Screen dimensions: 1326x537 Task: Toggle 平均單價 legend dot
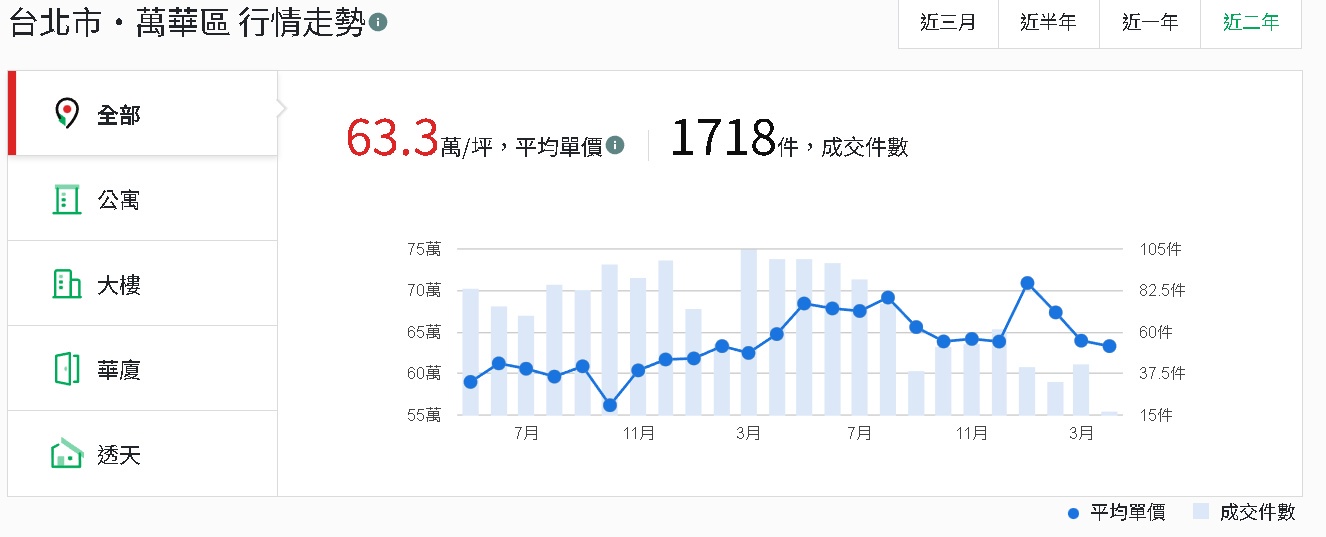click(1074, 513)
